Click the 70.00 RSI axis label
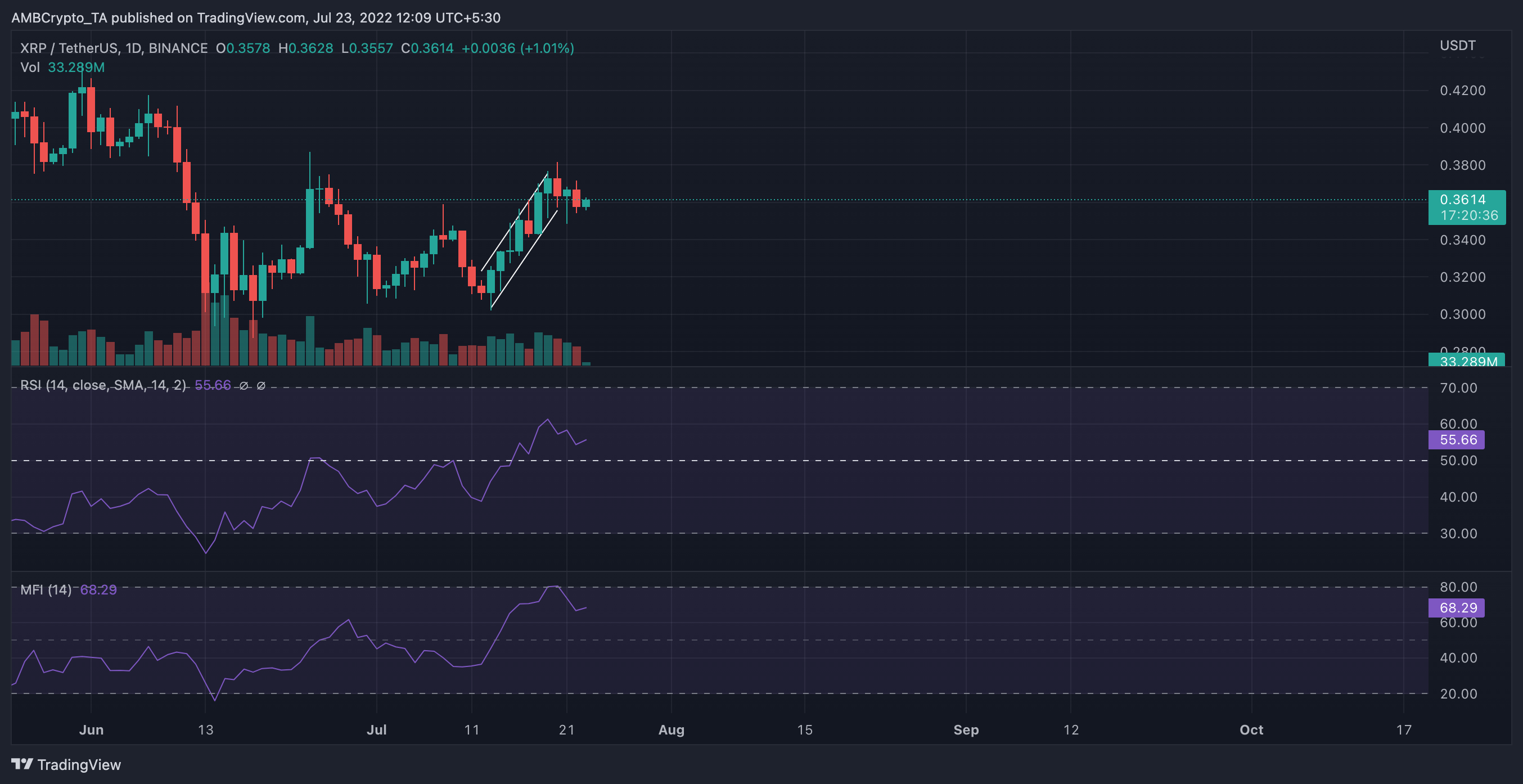 1458,388
